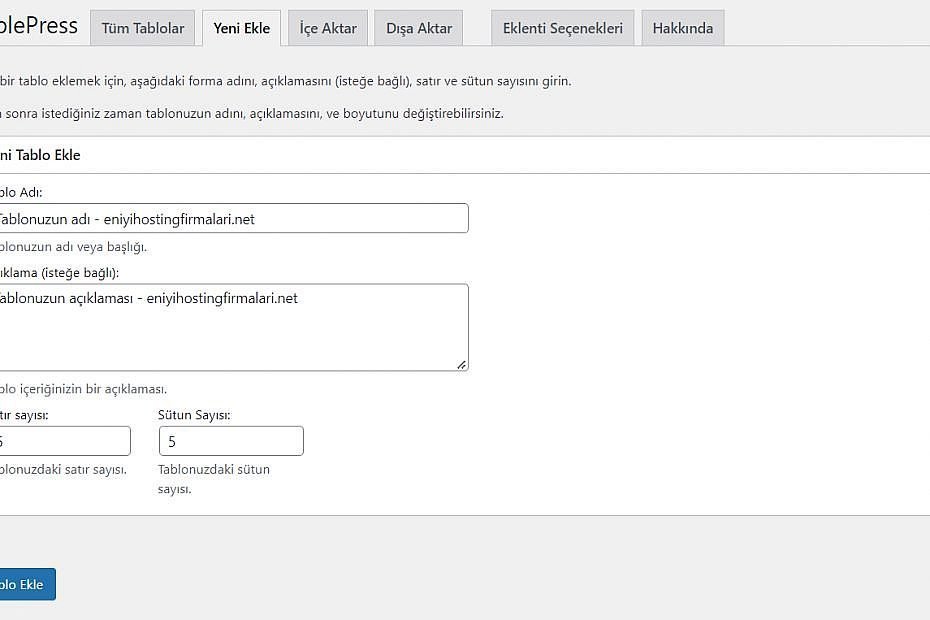Image resolution: width=930 pixels, height=620 pixels.
Task: Collapse the Yeni Tablo Ekle panel header
Action: 40,155
